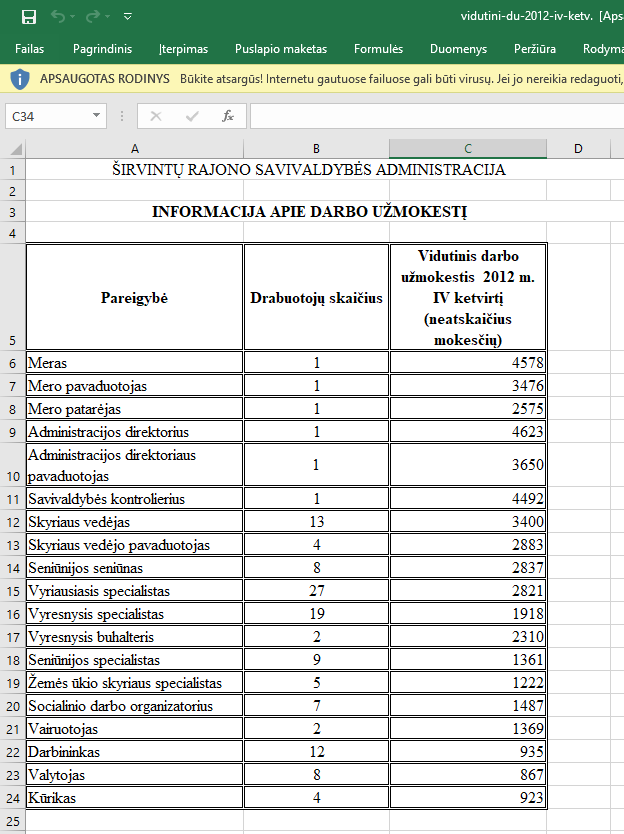Image resolution: width=624 pixels, height=834 pixels.
Task: Select row 12 header
Action: pos(11,522)
